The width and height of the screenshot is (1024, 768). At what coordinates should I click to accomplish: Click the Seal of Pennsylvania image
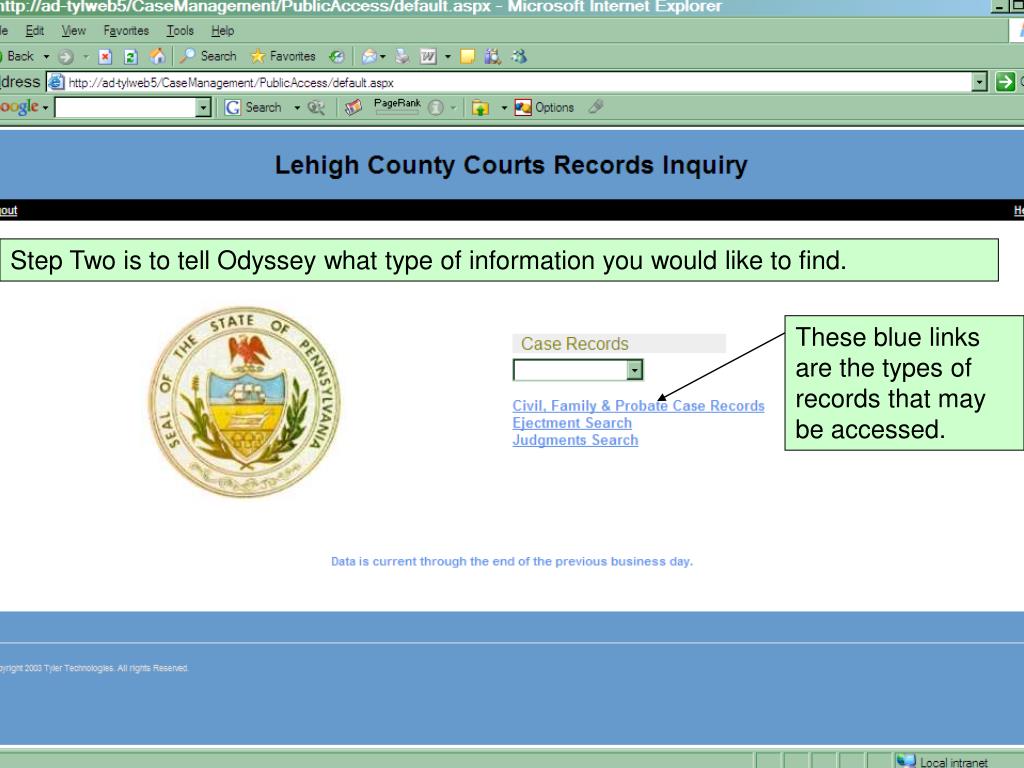tap(245, 401)
